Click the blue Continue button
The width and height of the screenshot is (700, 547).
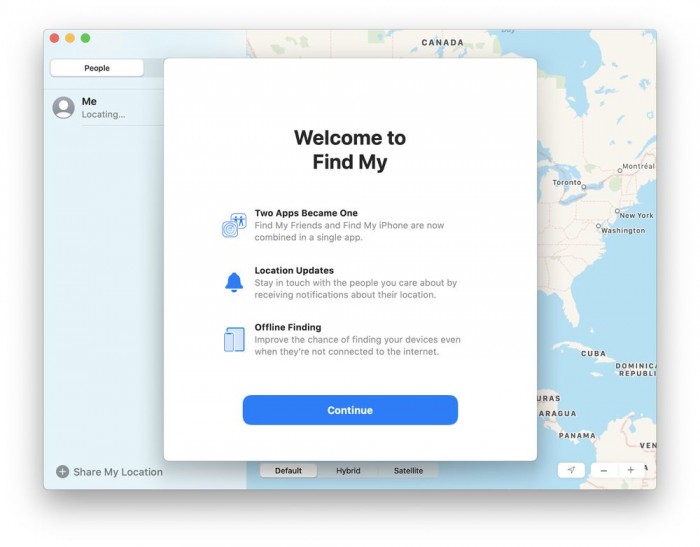click(350, 410)
